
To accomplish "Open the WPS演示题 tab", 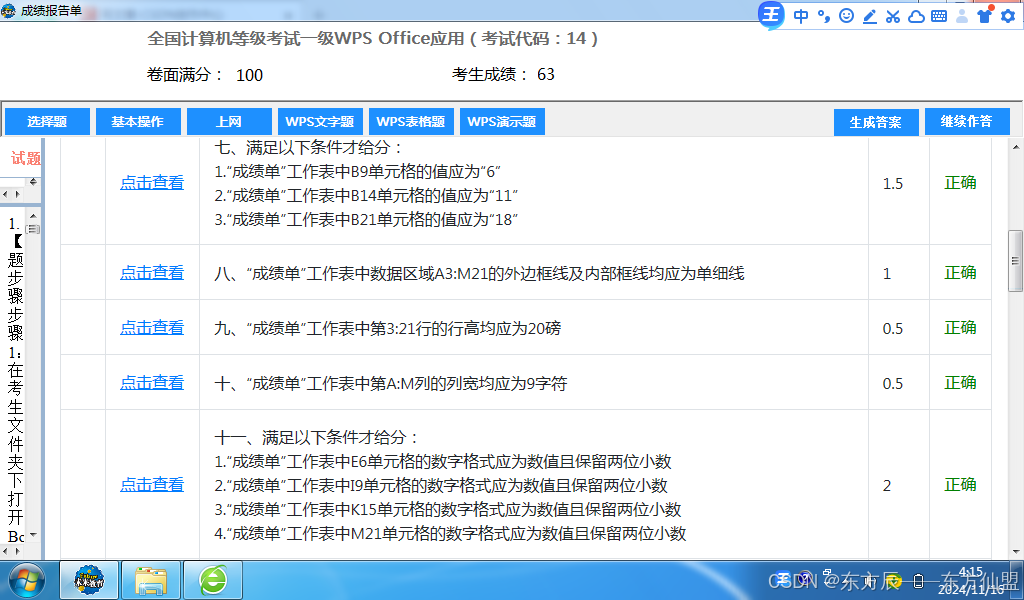I will 502,121.
